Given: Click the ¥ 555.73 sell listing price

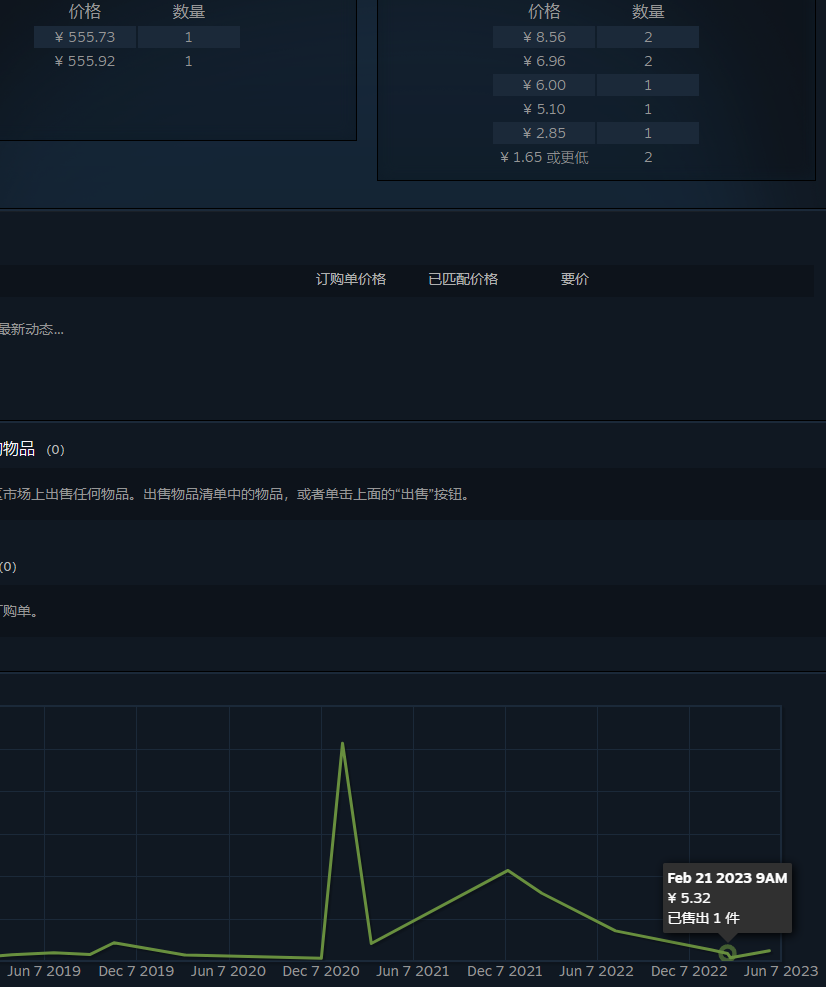Looking at the screenshot, I should (x=85, y=37).
